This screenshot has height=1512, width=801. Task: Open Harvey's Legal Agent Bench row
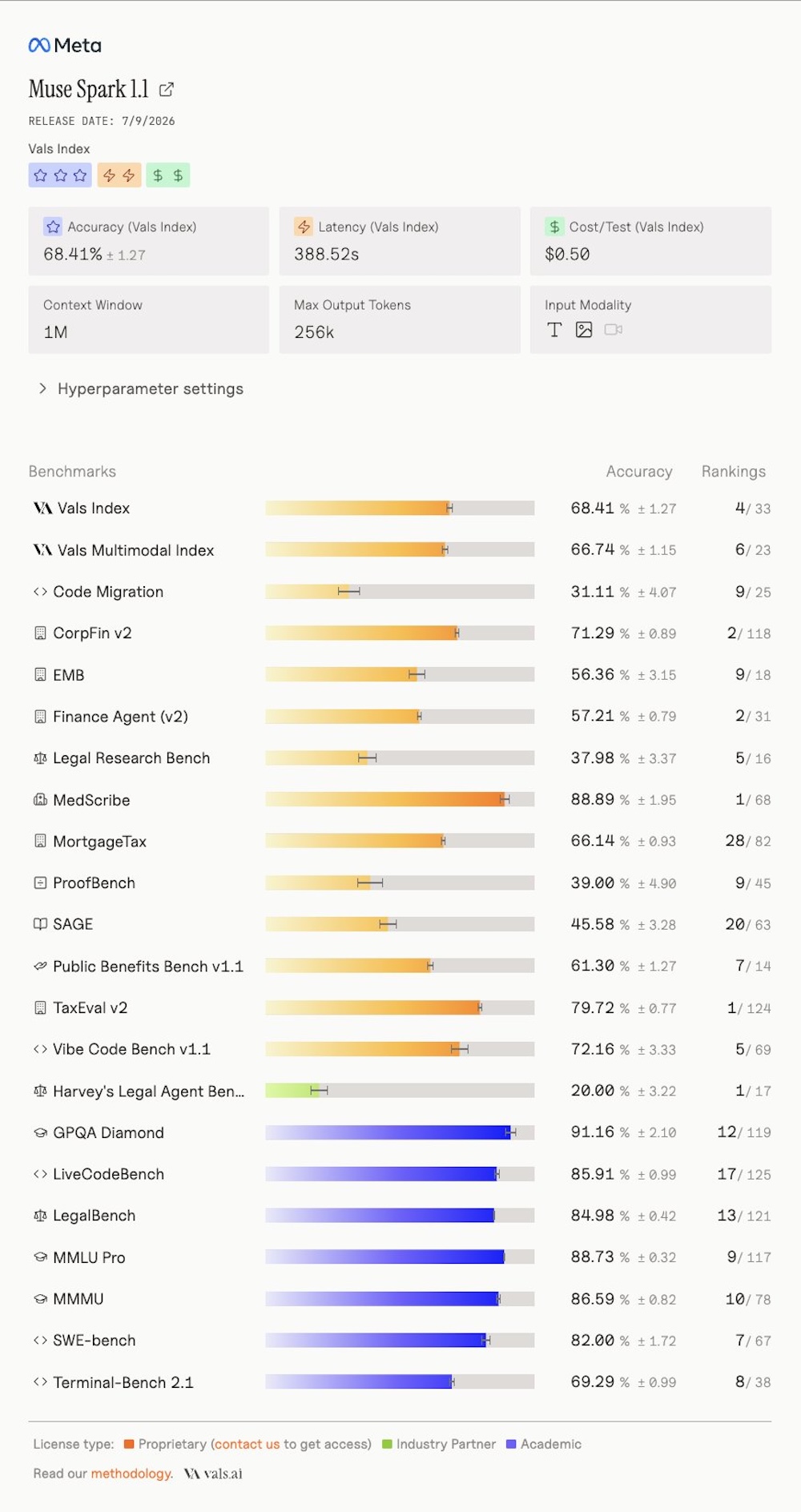pyautogui.click(x=400, y=1091)
